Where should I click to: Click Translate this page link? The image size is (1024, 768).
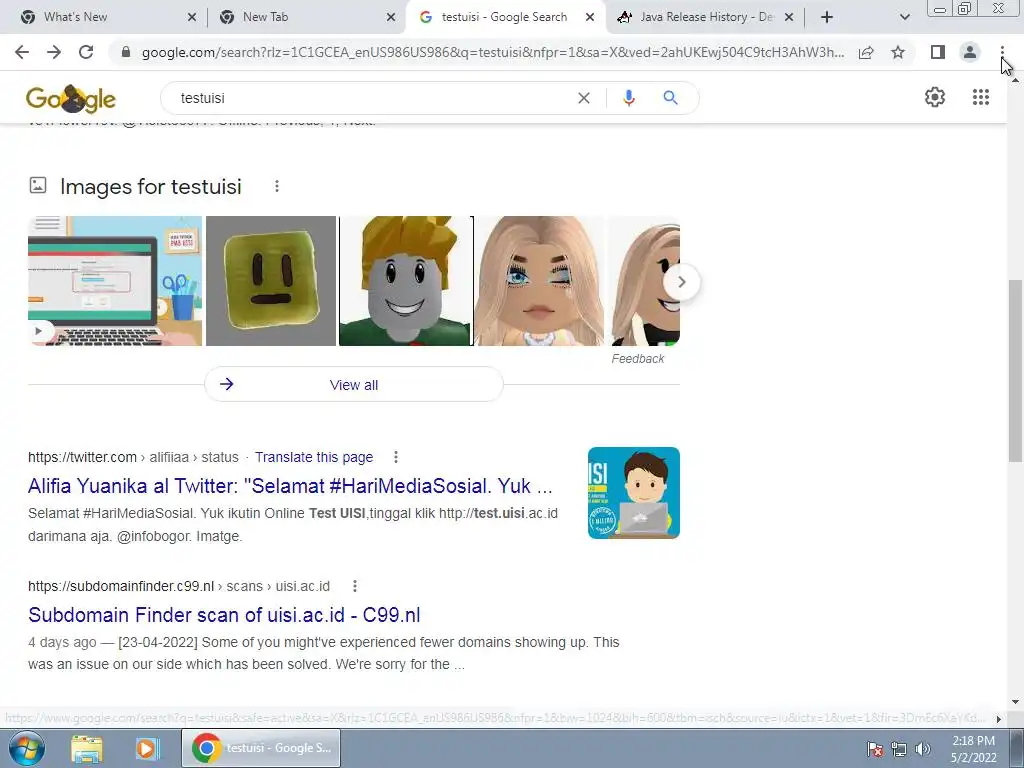tap(314, 457)
